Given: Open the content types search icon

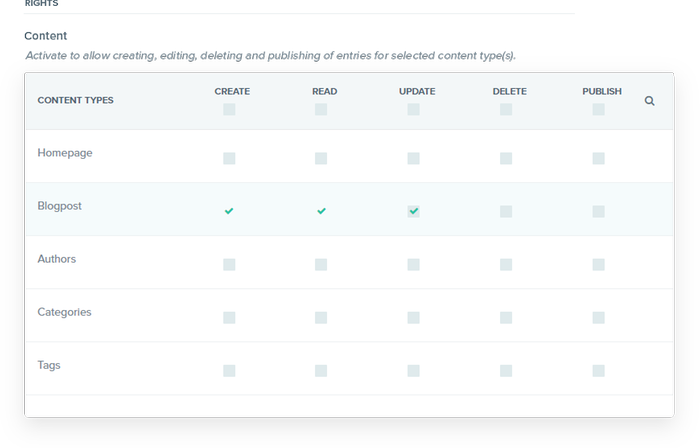Looking at the screenshot, I should click(x=650, y=101).
